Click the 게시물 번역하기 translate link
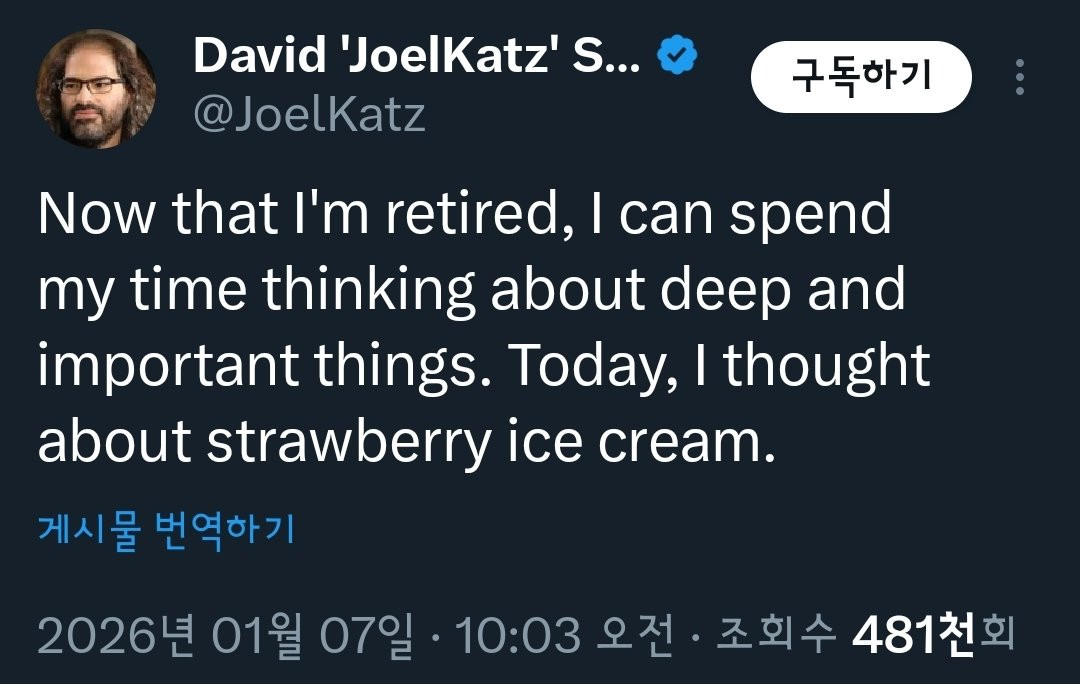This screenshot has height=684, width=1080. (166, 527)
